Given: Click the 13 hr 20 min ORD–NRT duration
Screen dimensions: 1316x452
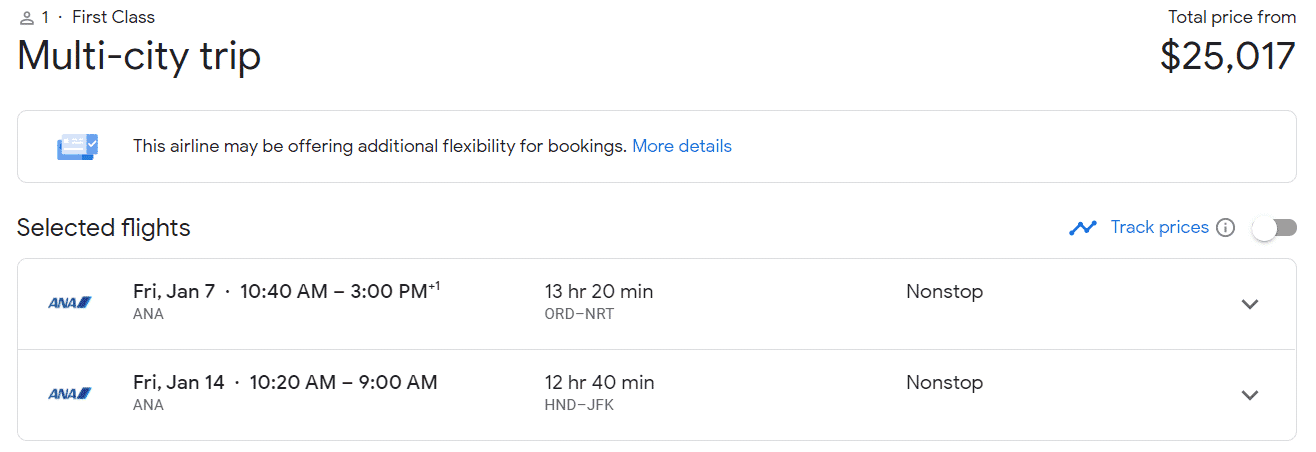Looking at the screenshot, I should (x=599, y=302).
